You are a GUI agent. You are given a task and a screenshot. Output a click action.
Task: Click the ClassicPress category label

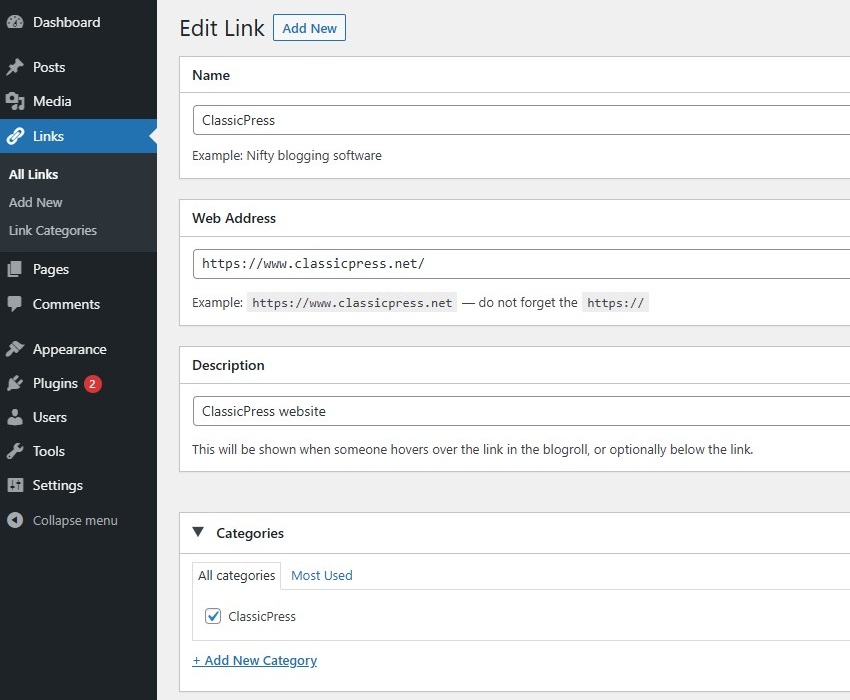pyautogui.click(x=262, y=616)
